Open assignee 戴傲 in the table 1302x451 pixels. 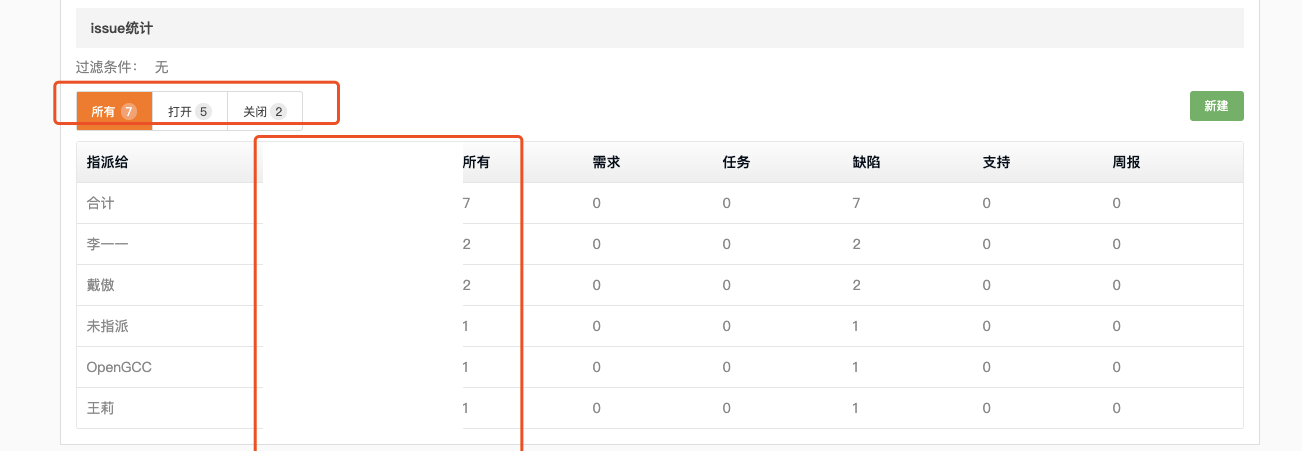(x=101, y=285)
